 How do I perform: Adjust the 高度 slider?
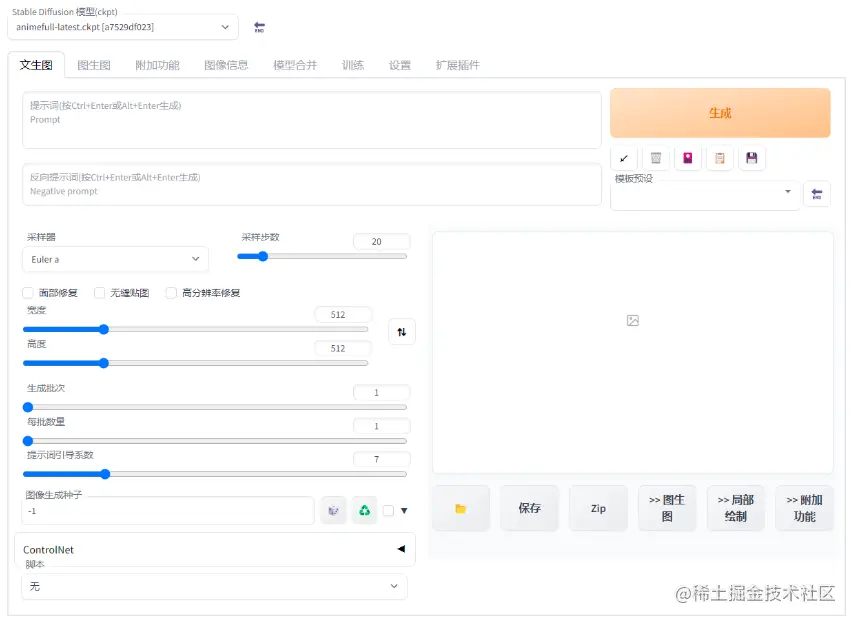(x=196, y=363)
